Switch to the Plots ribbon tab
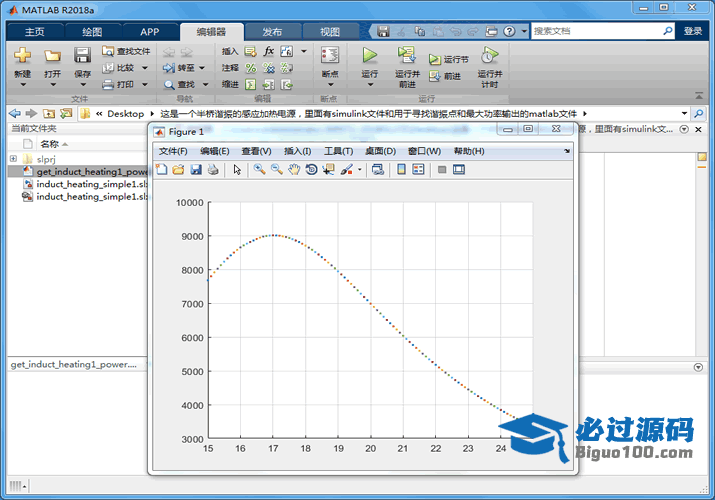This screenshot has height=500, width=715. tap(92, 31)
